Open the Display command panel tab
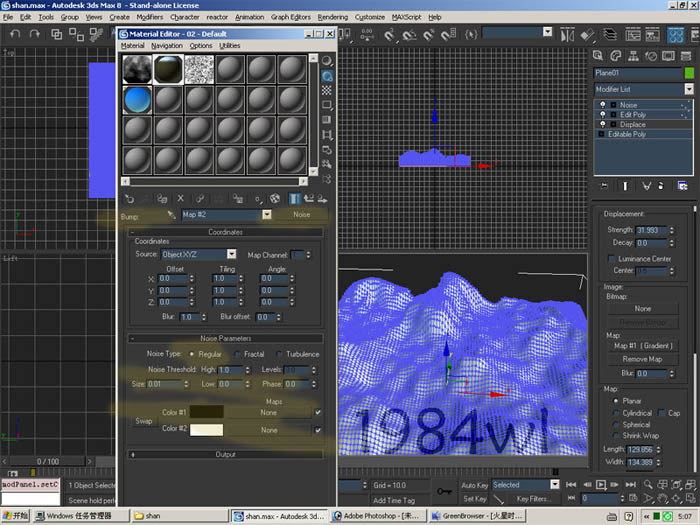The width and height of the screenshot is (700, 525). click(x=668, y=56)
